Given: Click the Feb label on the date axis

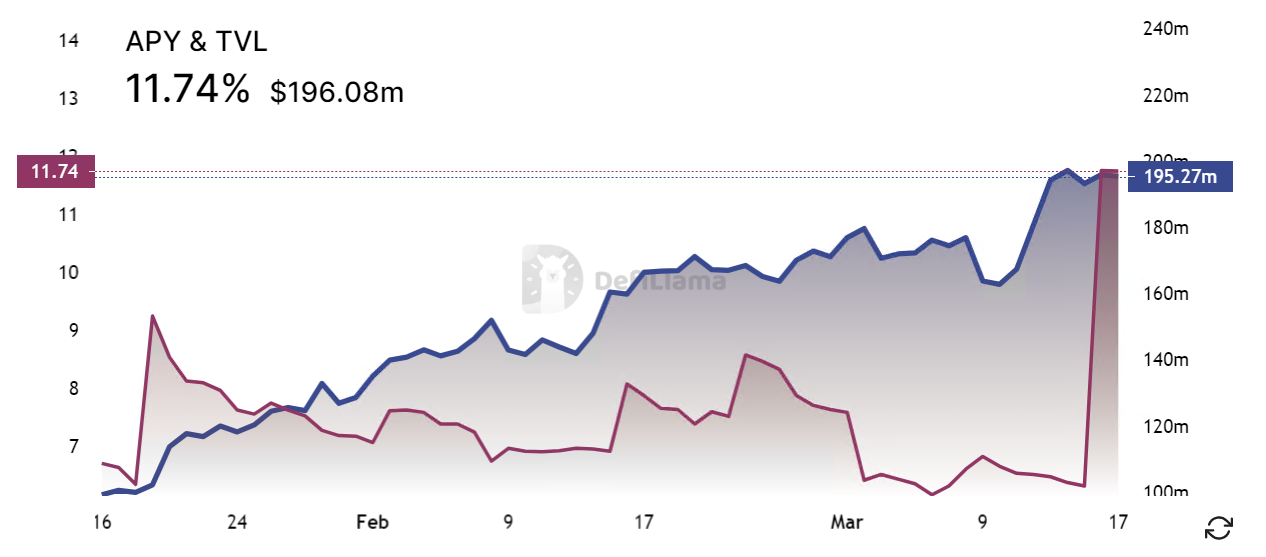Looking at the screenshot, I should pyautogui.click(x=372, y=522).
